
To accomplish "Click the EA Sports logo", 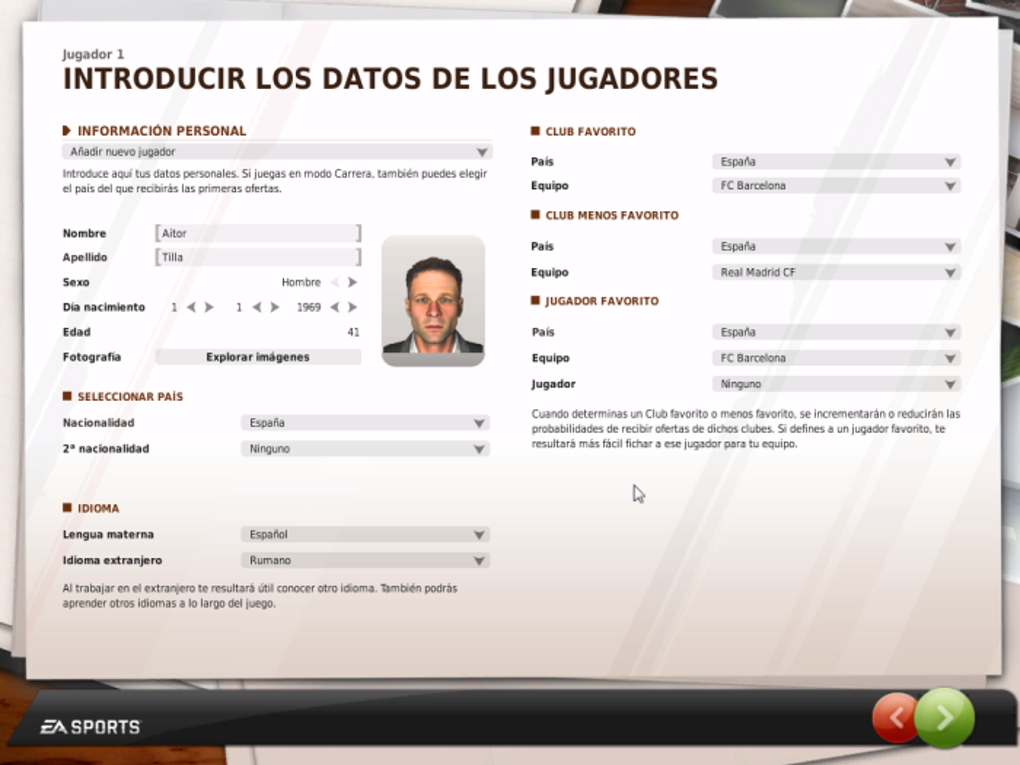I will tap(90, 727).
